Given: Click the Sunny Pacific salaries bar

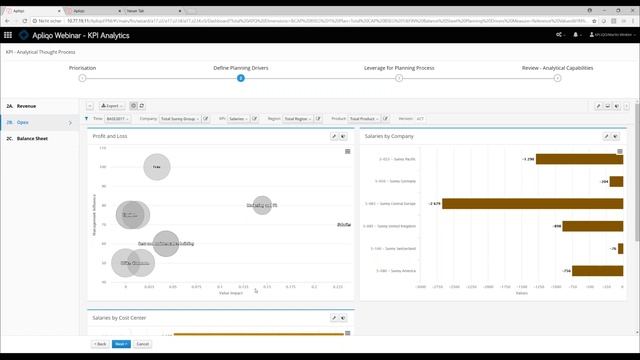Looking at the screenshot, I should click(x=580, y=159).
